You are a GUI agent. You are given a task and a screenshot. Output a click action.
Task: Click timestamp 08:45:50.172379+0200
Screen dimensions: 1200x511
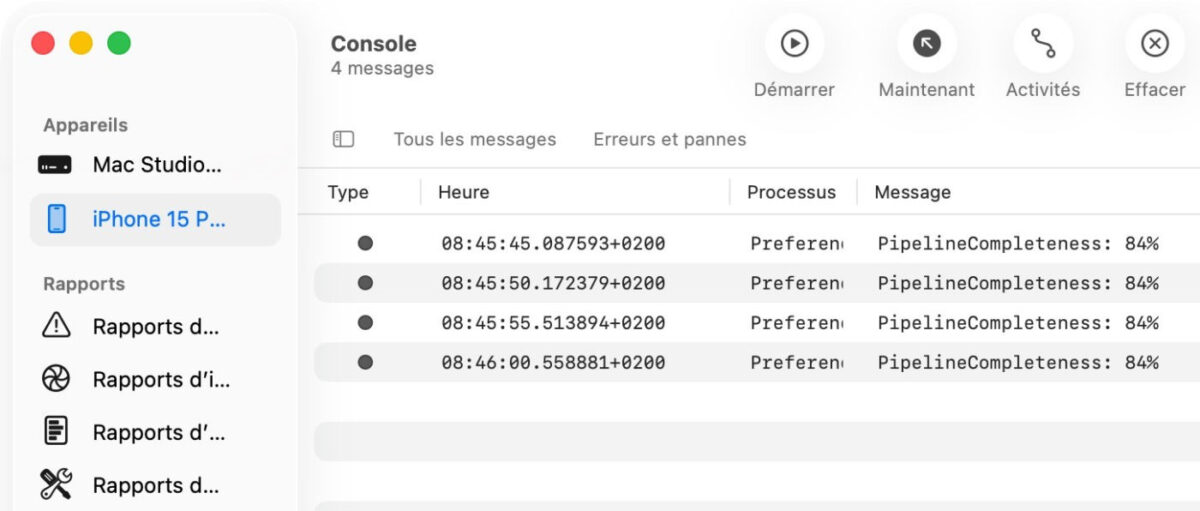pyautogui.click(x=553, y=283)
